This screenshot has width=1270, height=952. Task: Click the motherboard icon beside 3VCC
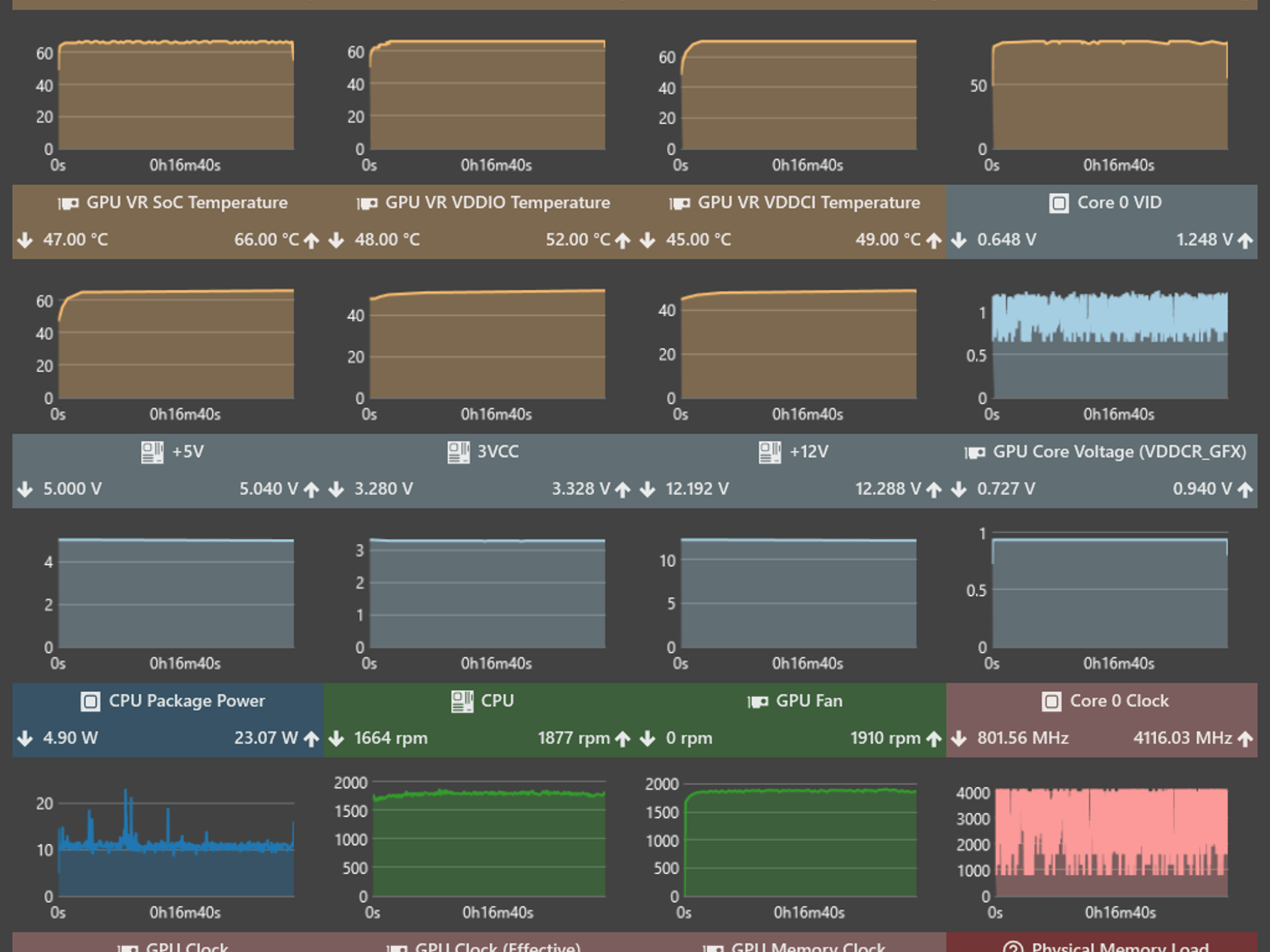pyautogui.click(x=458, y=452)
